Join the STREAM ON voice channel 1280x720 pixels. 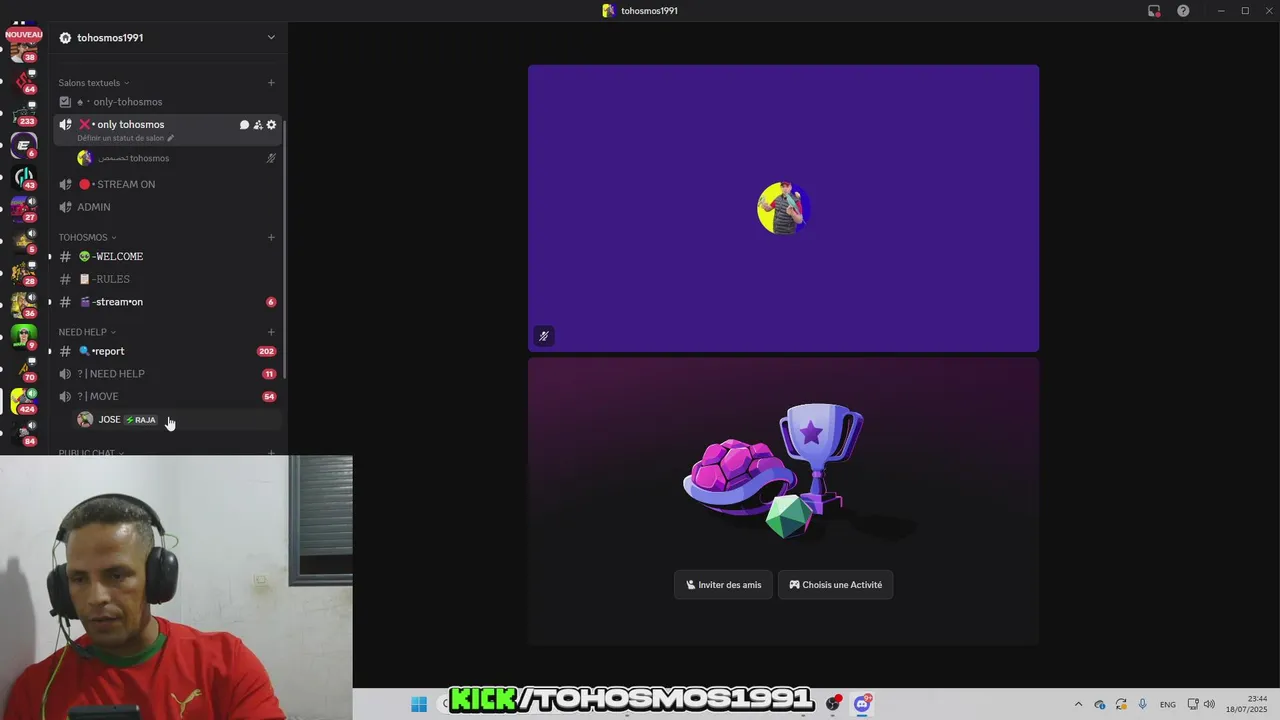point(168,184)
